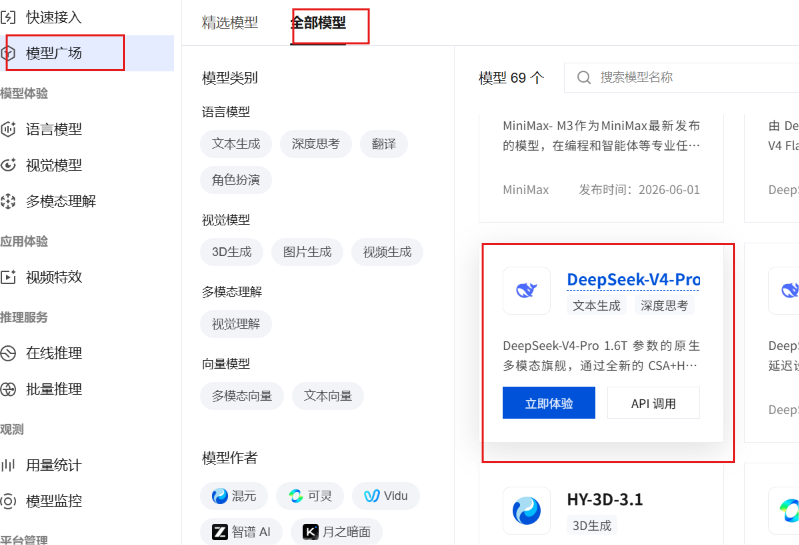Filter by 视觉理解 category chip
Viewport: 799px width, 545px height.
point(236,324)
